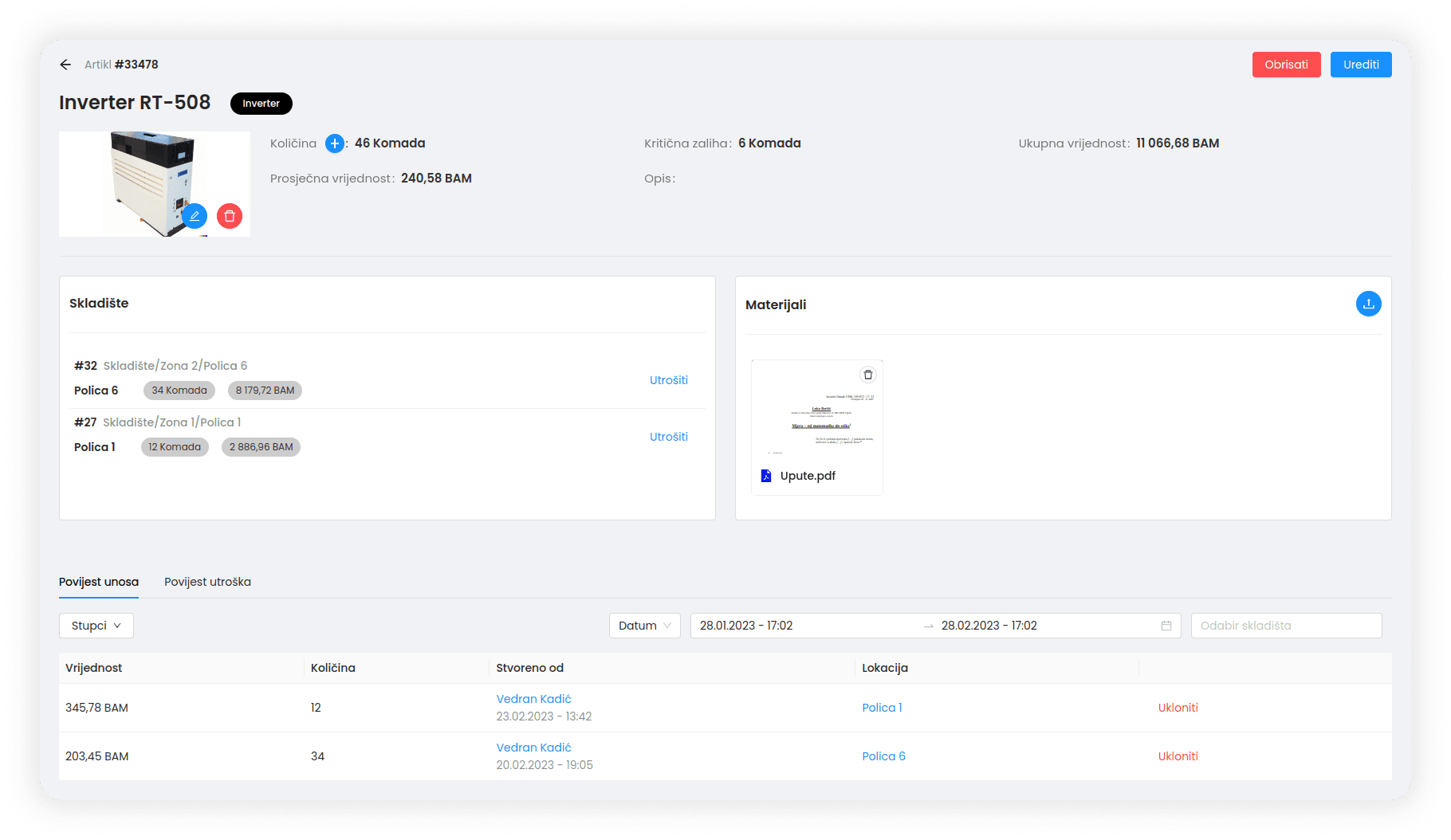This screenshot has width=1451, height=840.
Task: Click the Artikl #33478 label
Action: (121, 65)
